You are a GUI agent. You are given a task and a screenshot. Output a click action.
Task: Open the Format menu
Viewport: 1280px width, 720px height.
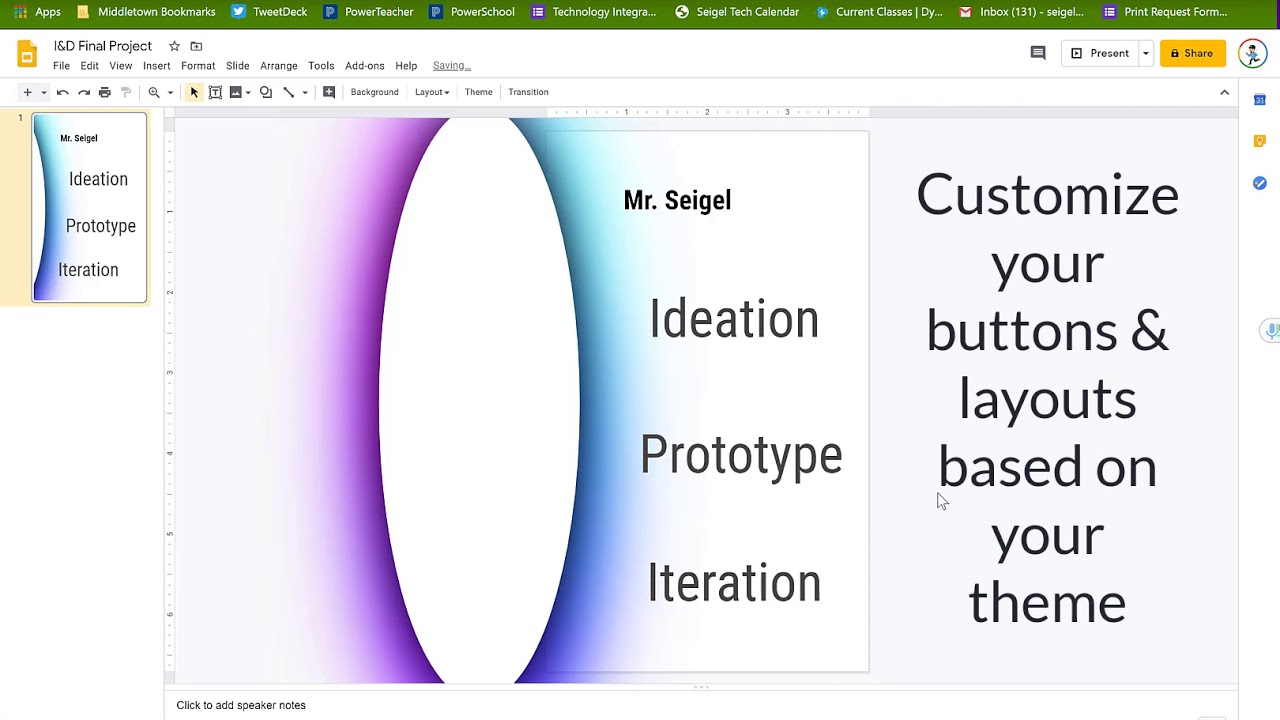(198, 66)
